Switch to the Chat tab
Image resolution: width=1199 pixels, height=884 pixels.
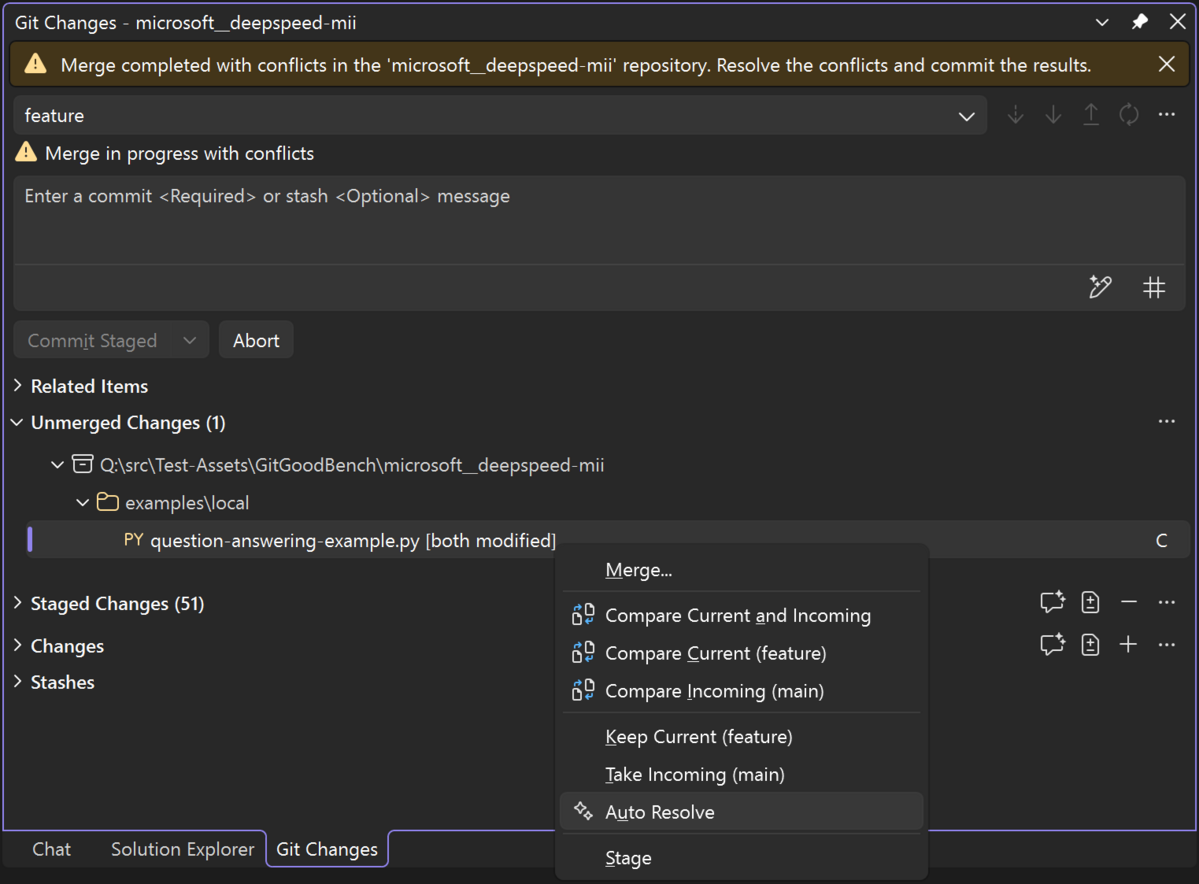(x=51, y=849)
